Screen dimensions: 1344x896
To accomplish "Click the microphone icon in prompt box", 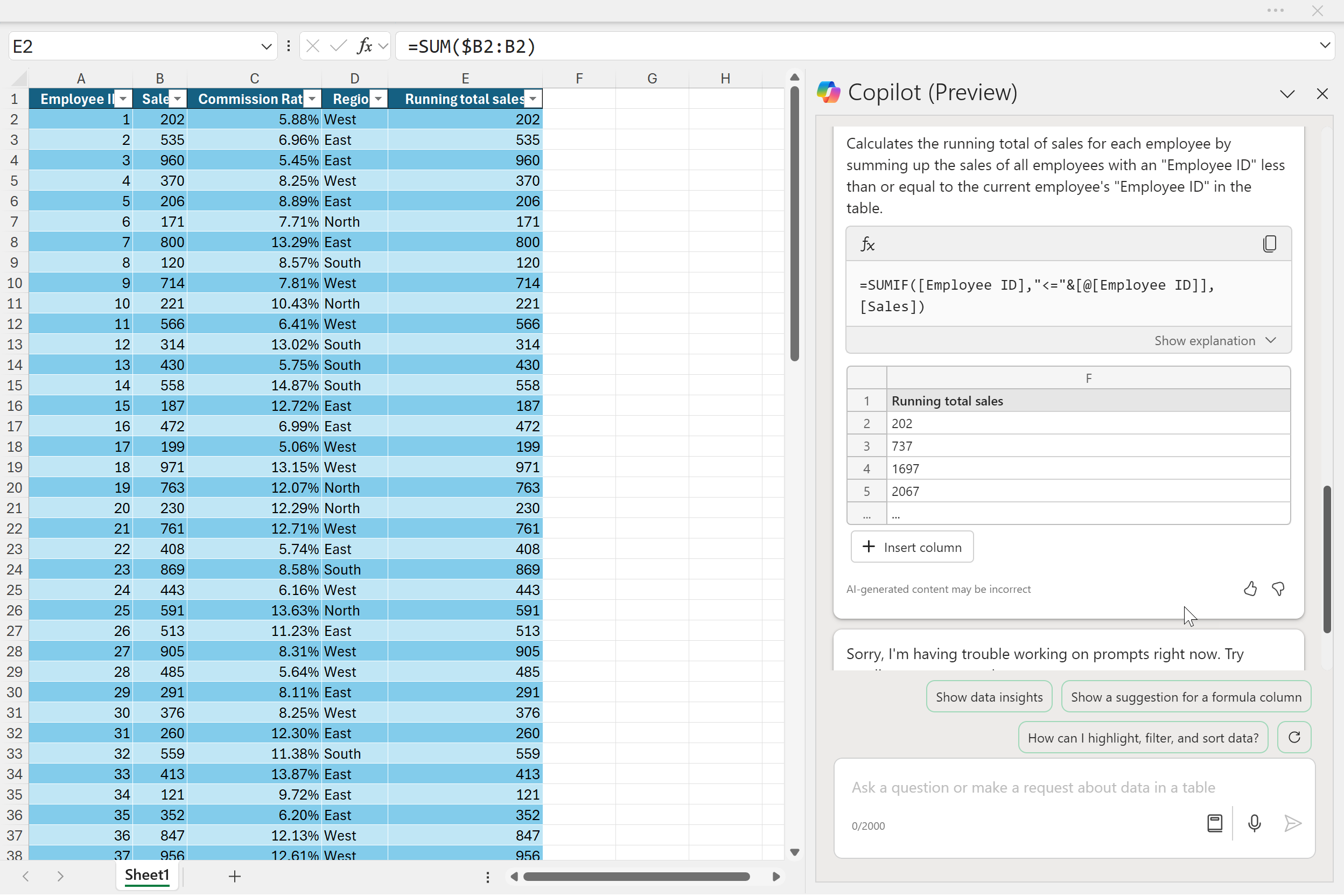I will coord(1254,823).
